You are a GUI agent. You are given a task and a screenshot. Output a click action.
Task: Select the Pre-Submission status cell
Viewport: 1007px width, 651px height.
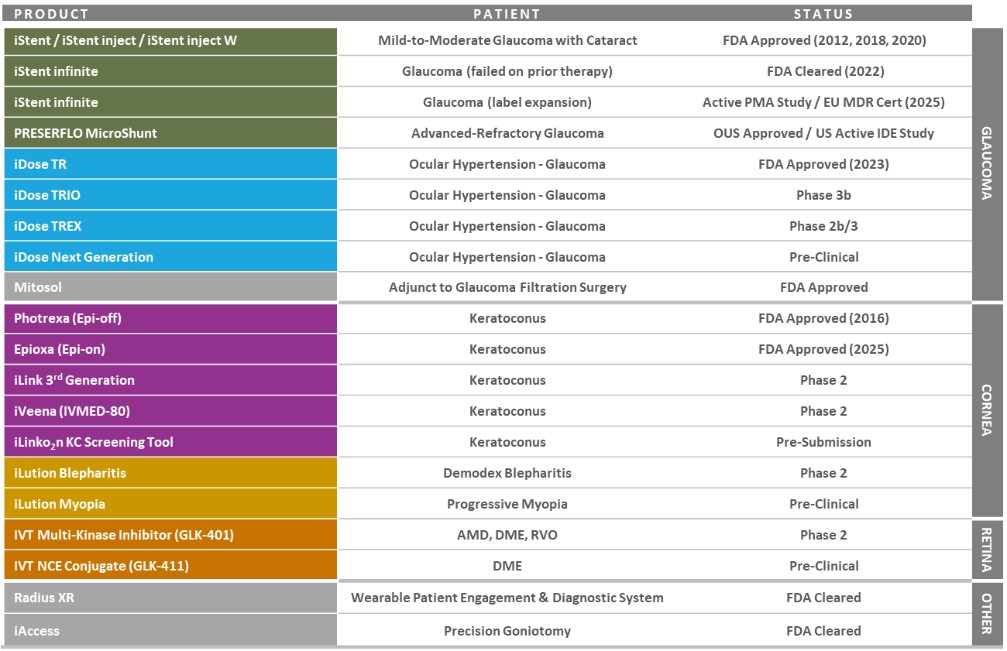pyautogui.click(x=824, y=442)
